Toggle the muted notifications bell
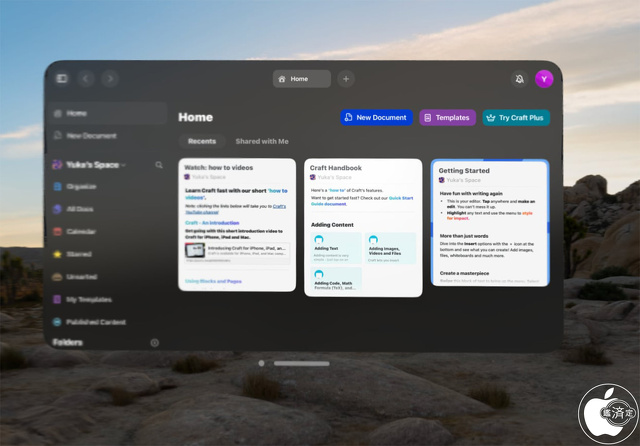Screen dimensions: 640x446 519,79
